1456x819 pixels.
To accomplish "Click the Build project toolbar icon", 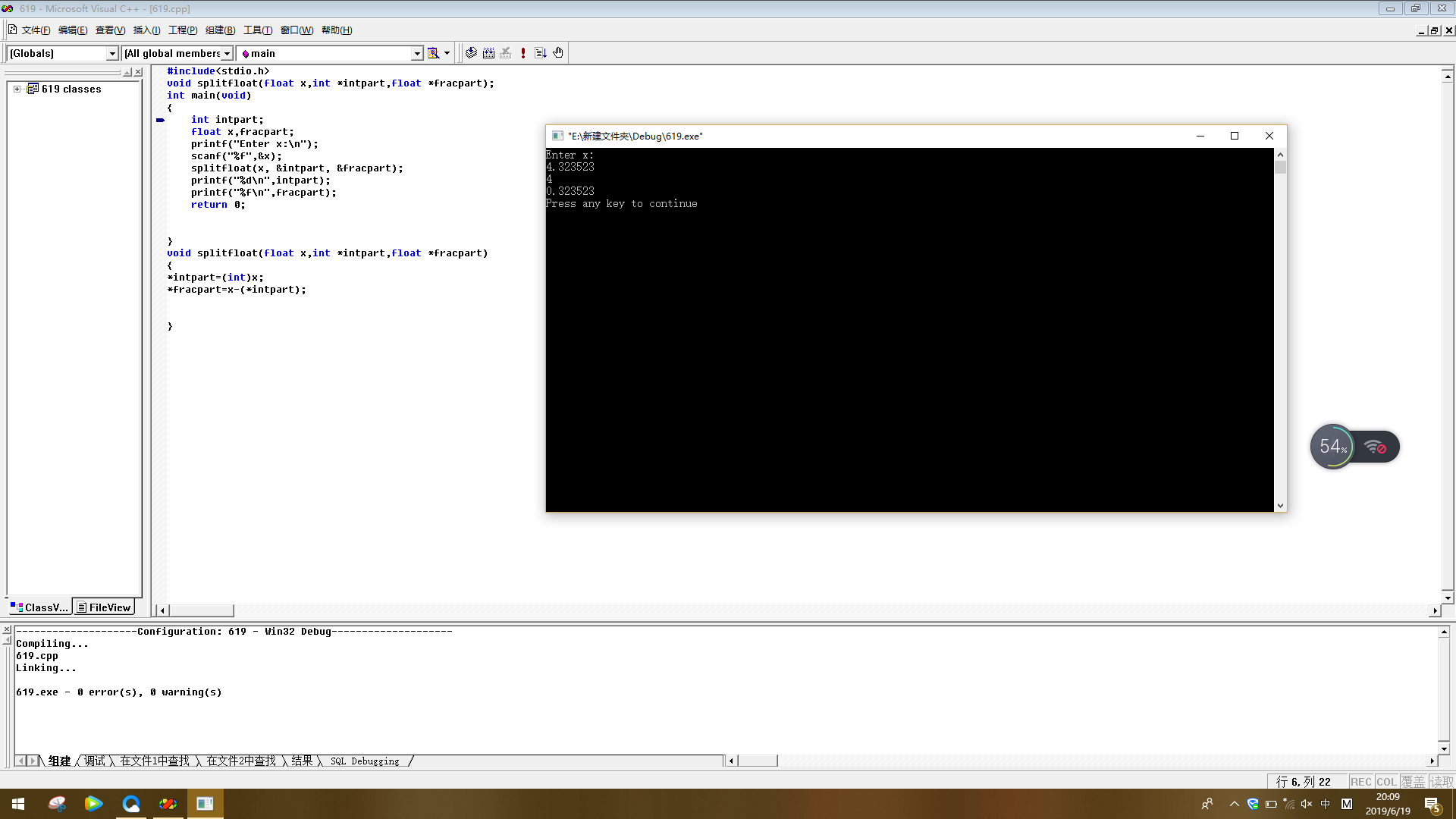I will [488, 53].
